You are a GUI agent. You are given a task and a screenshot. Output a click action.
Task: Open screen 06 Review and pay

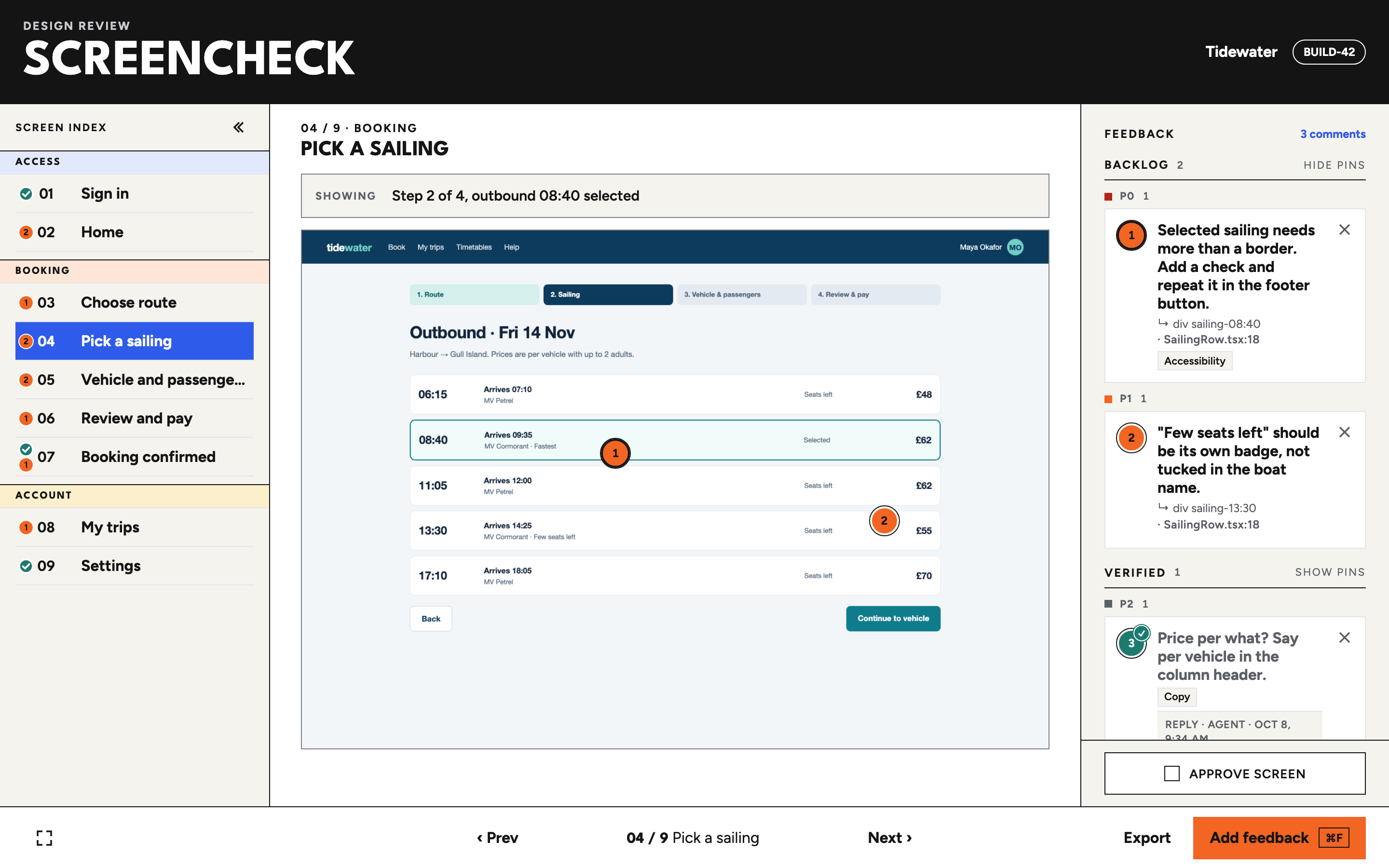coord(134,418)
